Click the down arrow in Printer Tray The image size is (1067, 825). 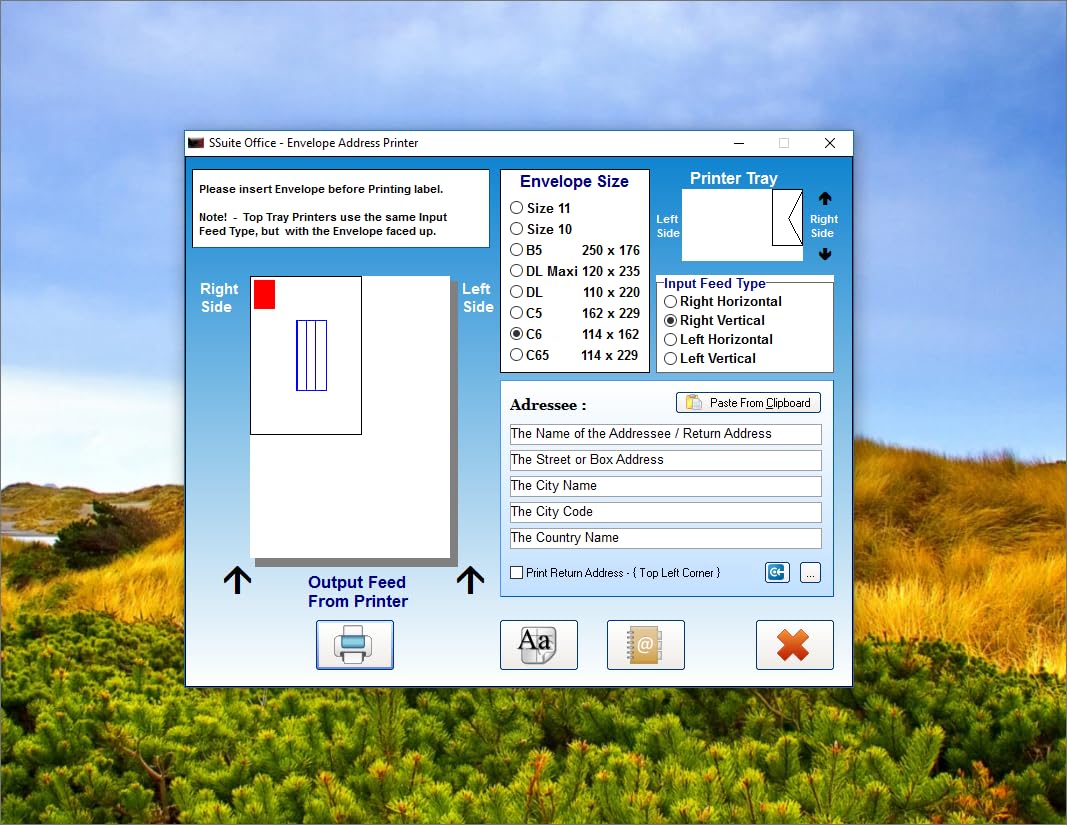coord(825,254)
